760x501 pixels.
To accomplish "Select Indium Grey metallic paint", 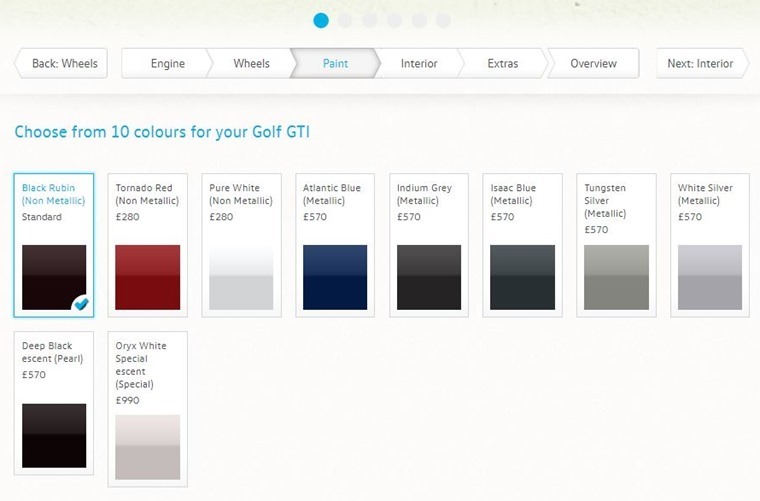I will point(429,277).
